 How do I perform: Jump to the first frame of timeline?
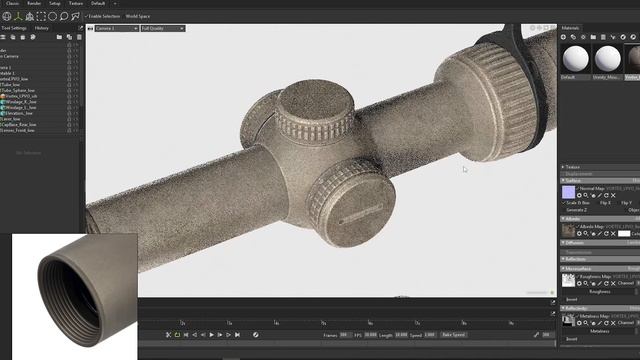186,335
